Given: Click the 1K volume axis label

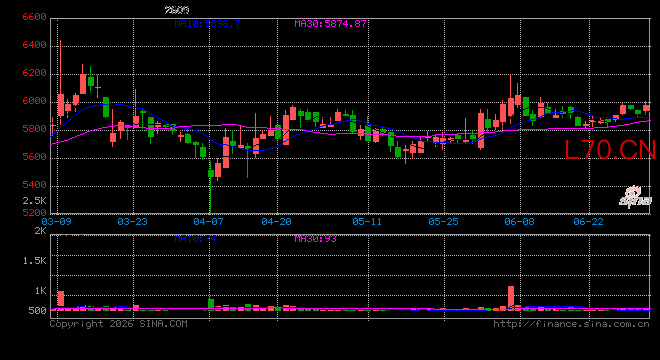Looking at the screenshot, I should pos(40,291).
